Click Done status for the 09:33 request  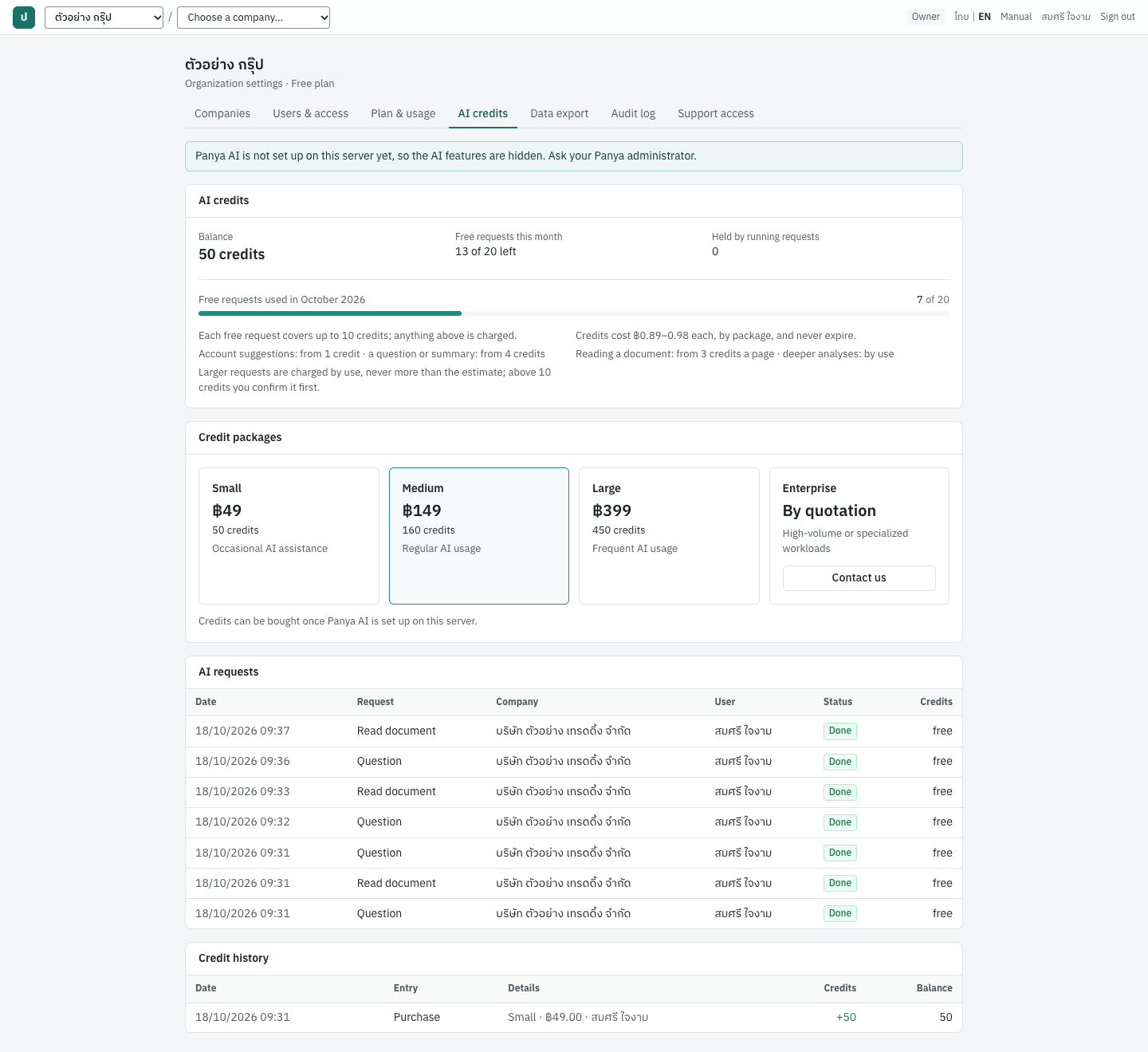[840, 792]
